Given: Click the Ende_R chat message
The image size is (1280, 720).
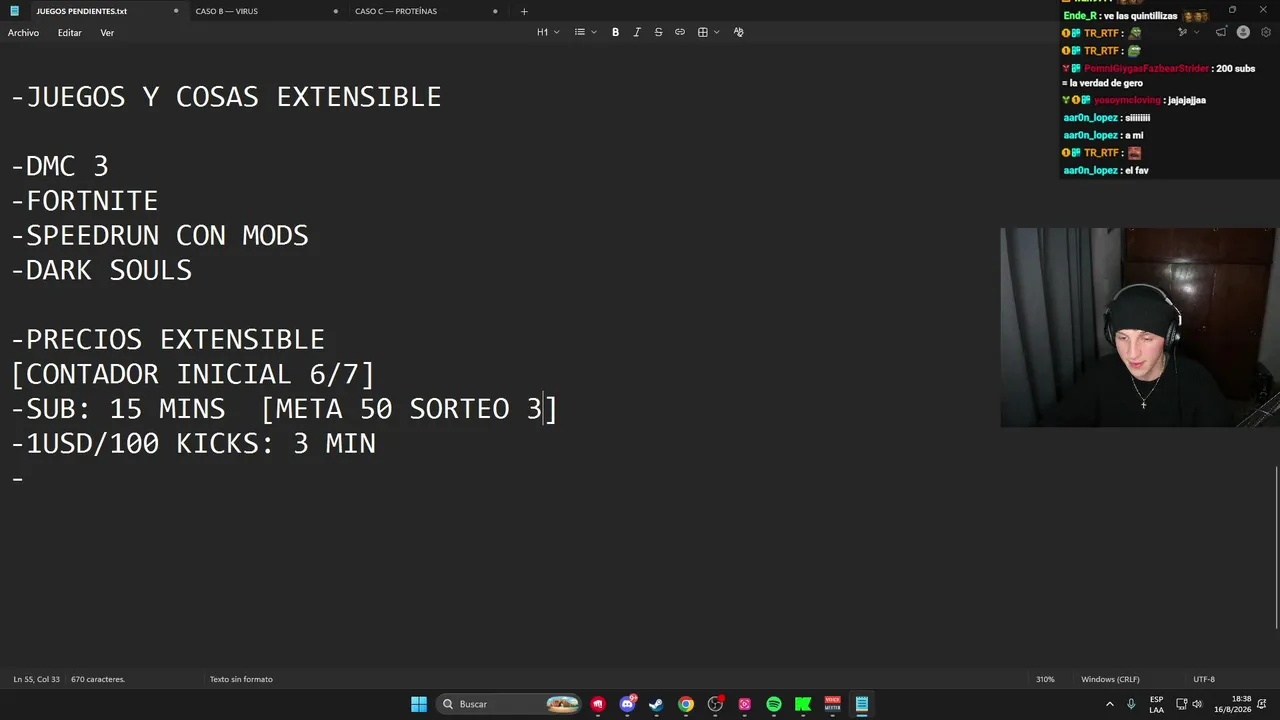Looking at the screenshot, I should click(1136, 16).
